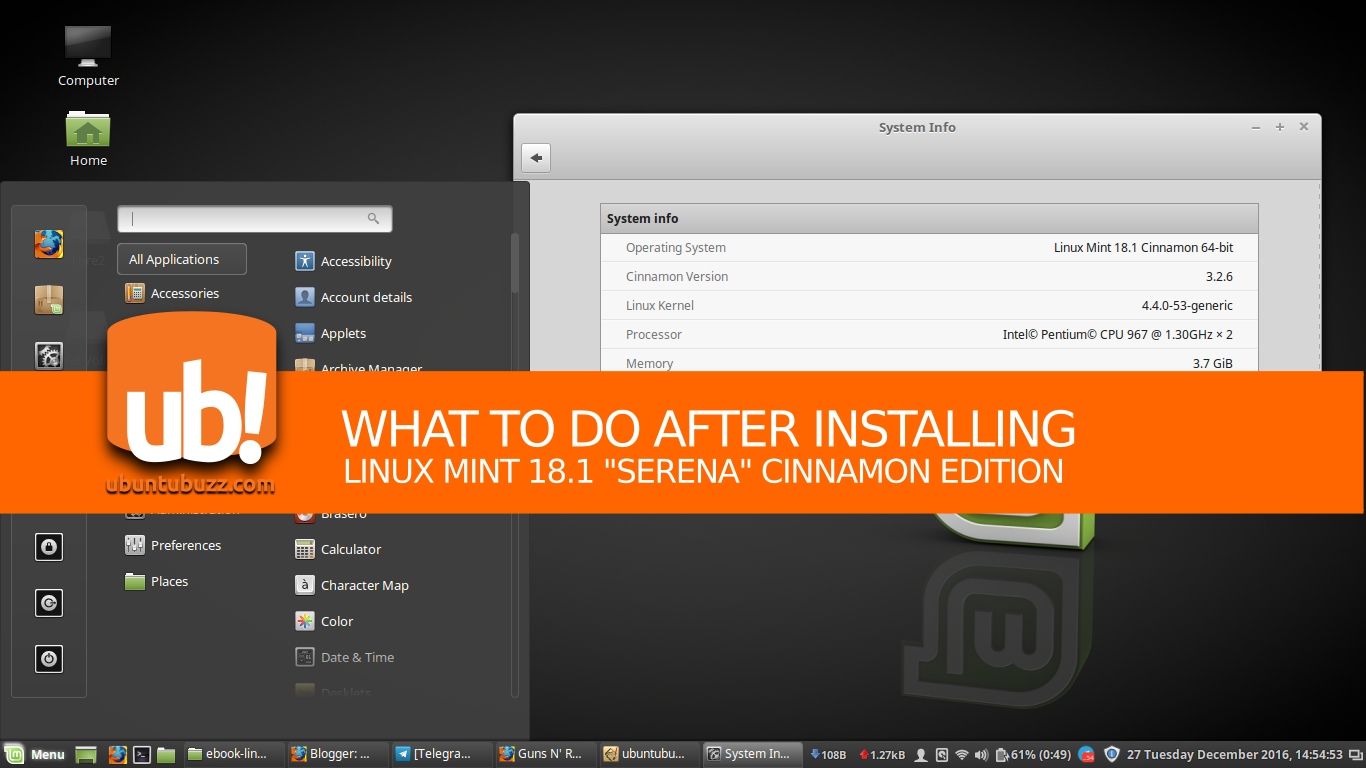Screen dimensions: 1366x768
Task: Click the System In... taskbar window button
Action: (752, 755)
